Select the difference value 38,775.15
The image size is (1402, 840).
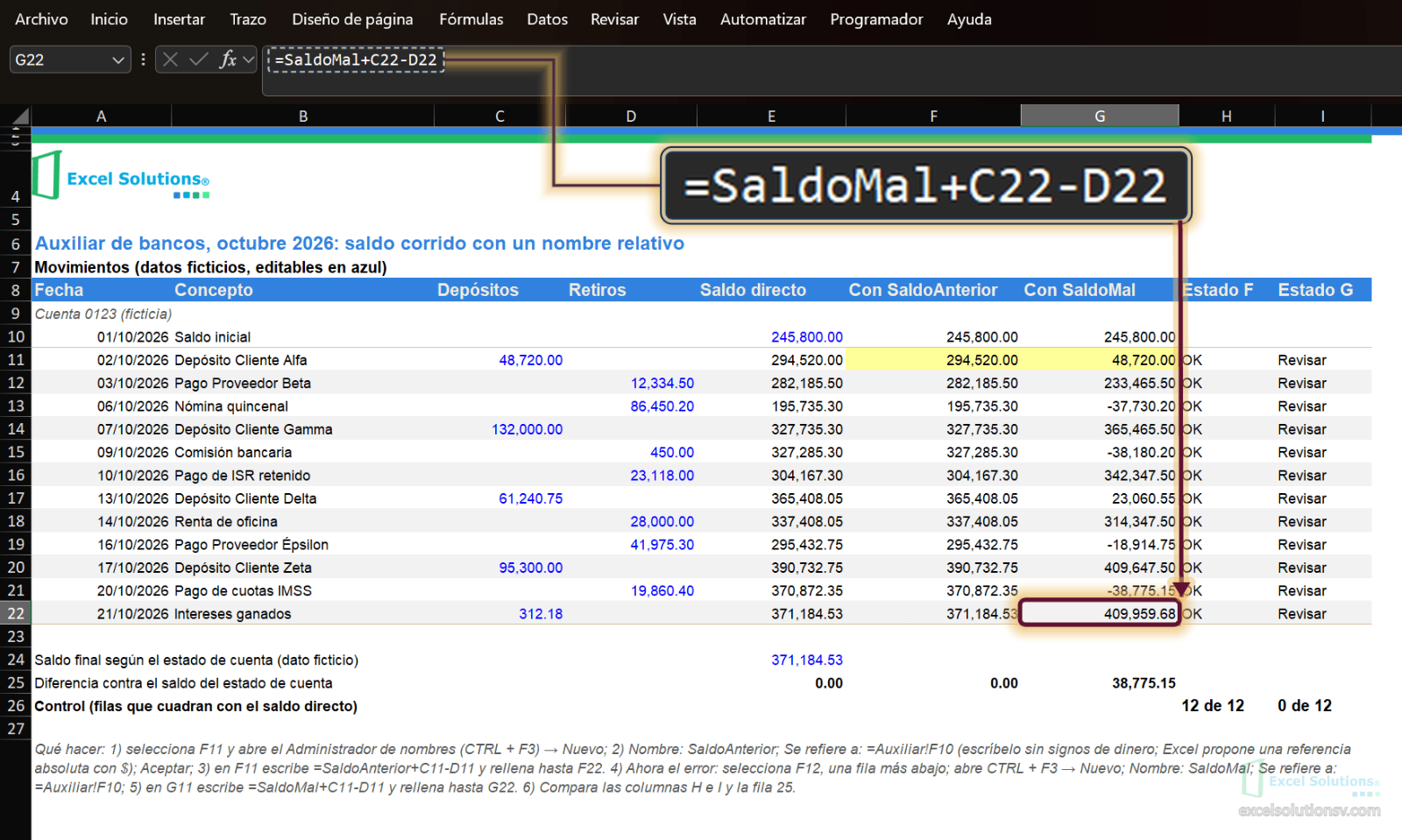(1144, 683)
